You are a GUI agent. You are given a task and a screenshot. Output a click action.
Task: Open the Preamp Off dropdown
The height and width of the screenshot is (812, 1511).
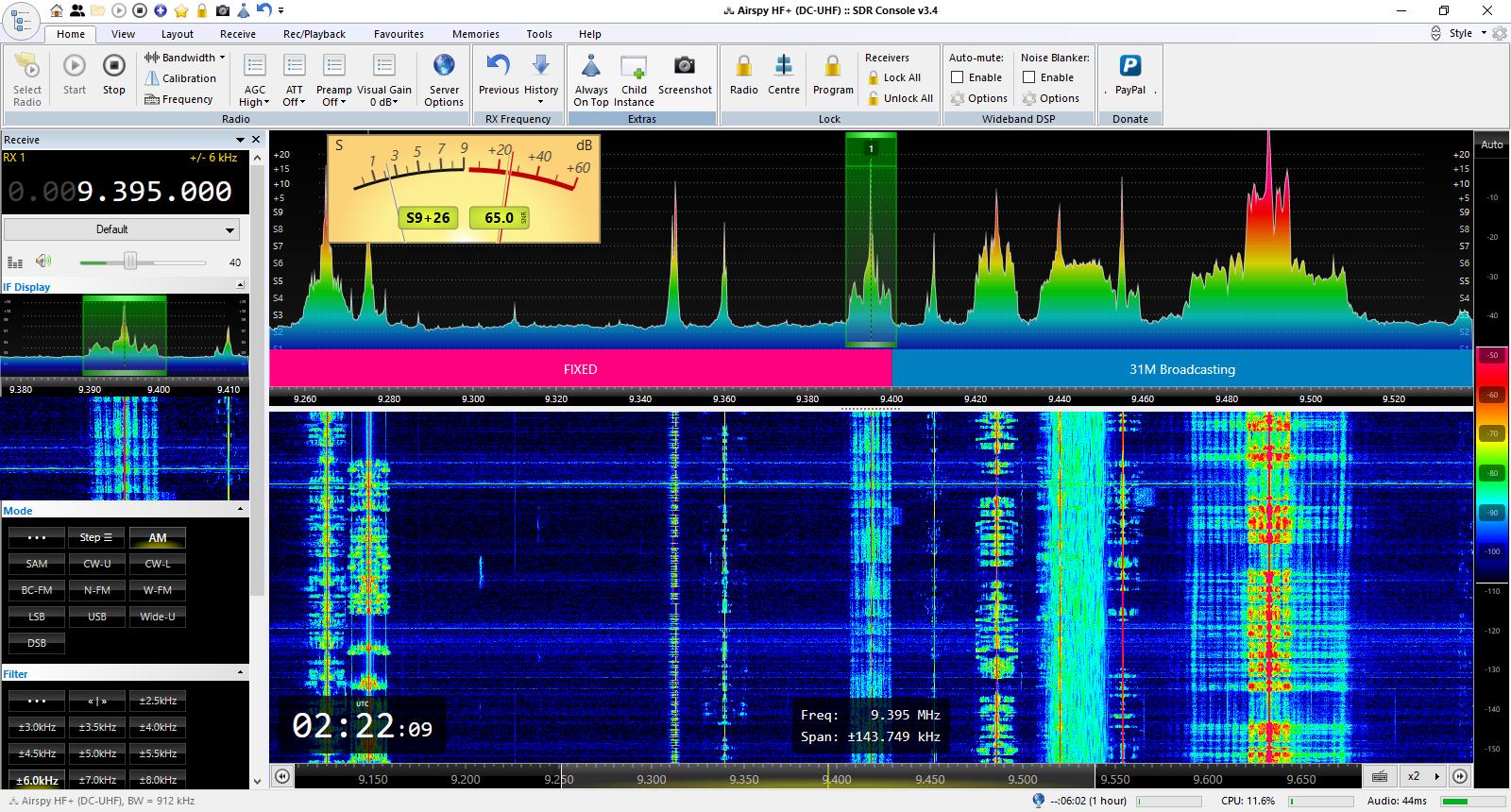pos(333,79)
